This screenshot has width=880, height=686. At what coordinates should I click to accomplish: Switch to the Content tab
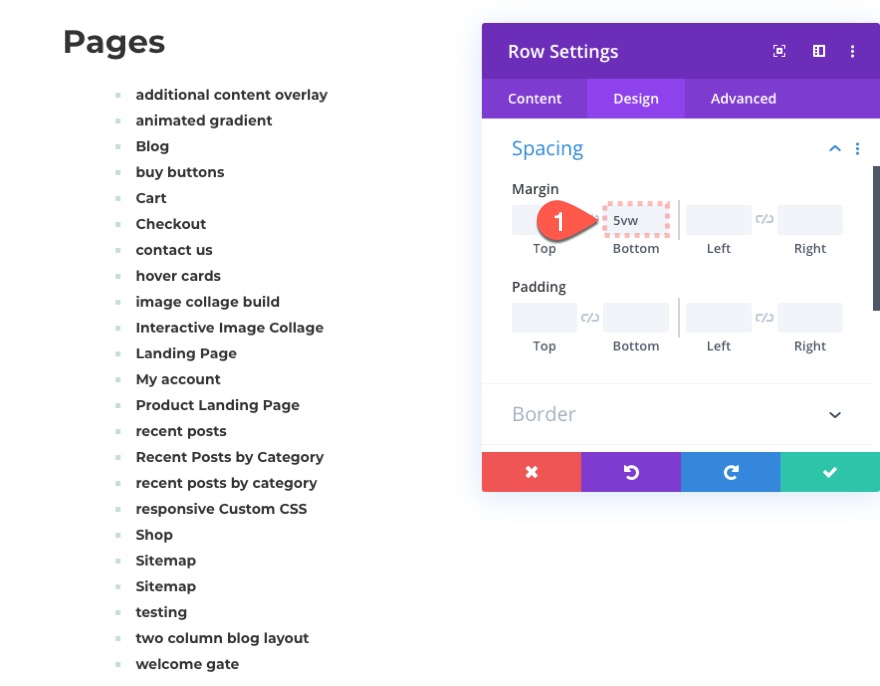pos(534,98)
